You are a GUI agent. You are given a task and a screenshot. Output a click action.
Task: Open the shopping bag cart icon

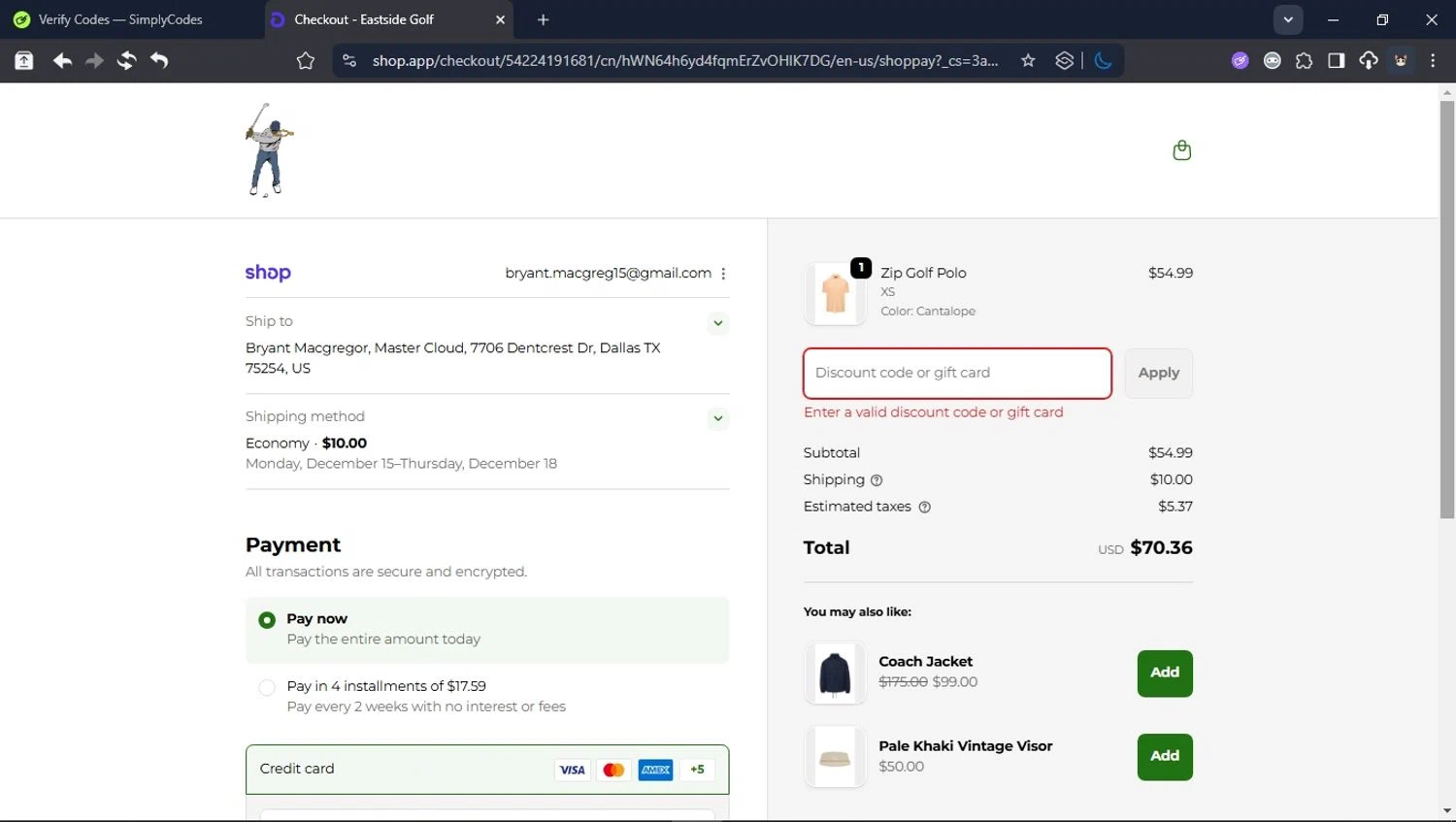[x=1181, y=149]
